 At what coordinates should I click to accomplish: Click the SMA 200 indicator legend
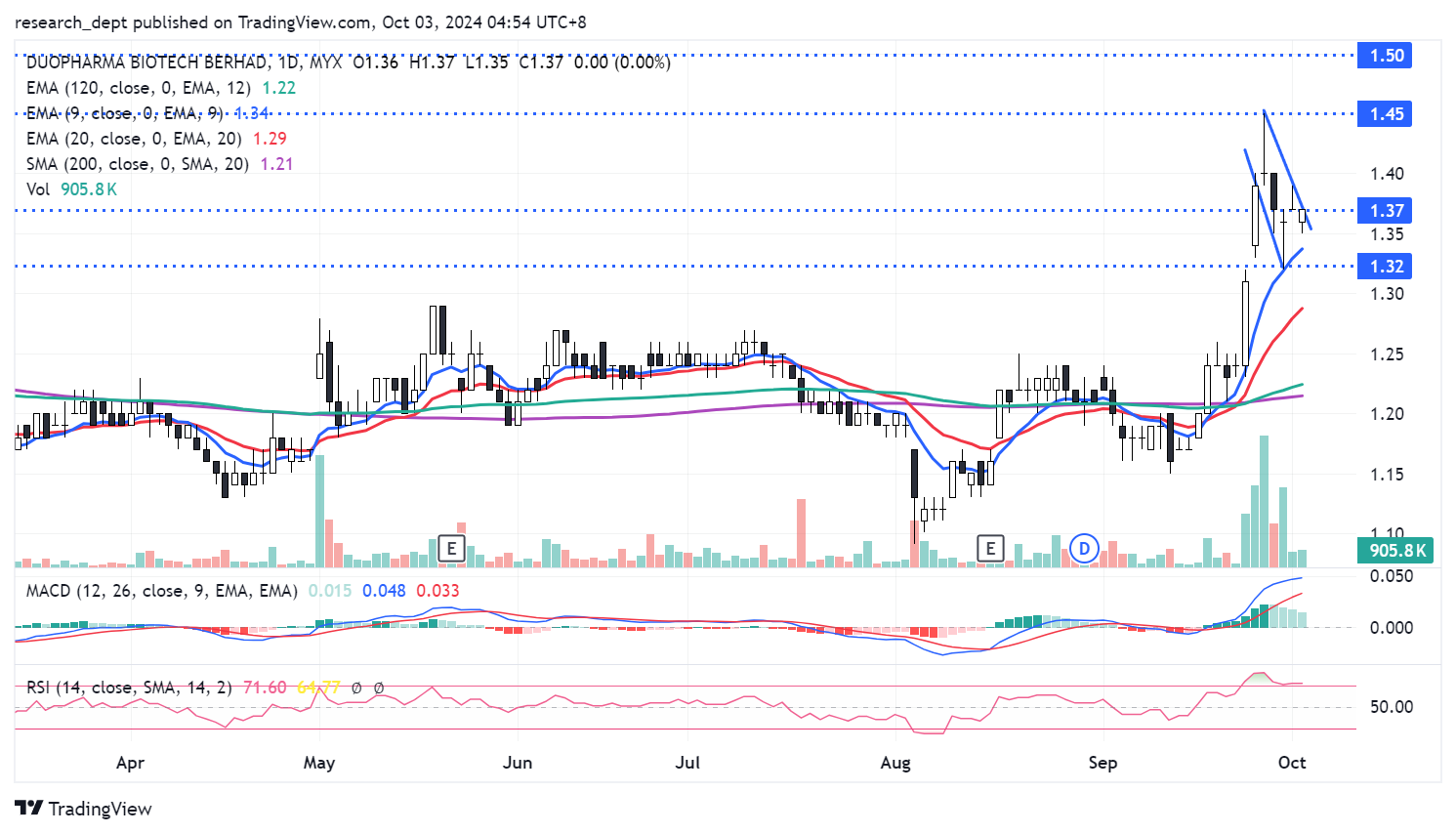(137, 164)
